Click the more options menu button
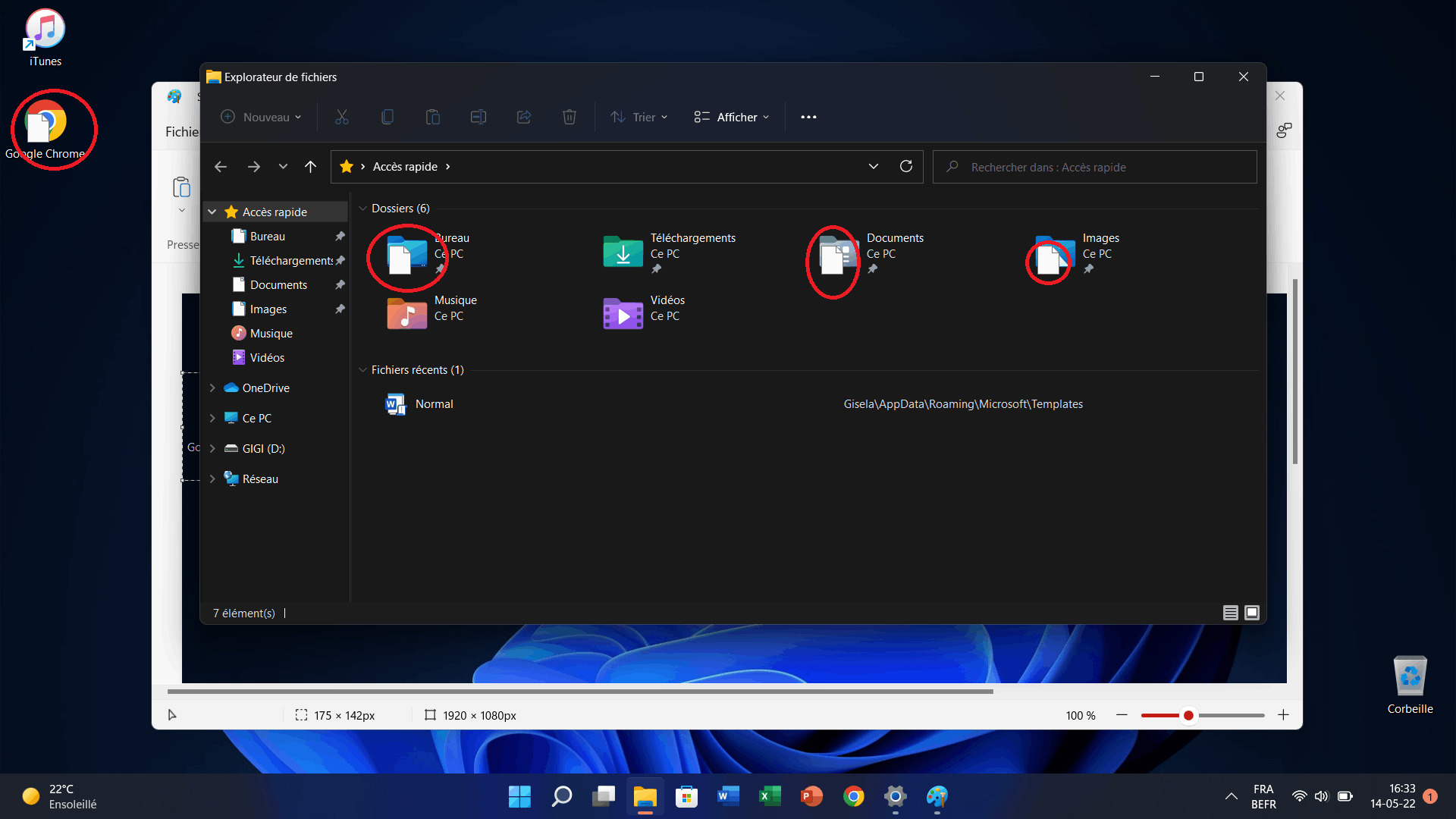Viewport: 1456px width, 819px height. 808,117
